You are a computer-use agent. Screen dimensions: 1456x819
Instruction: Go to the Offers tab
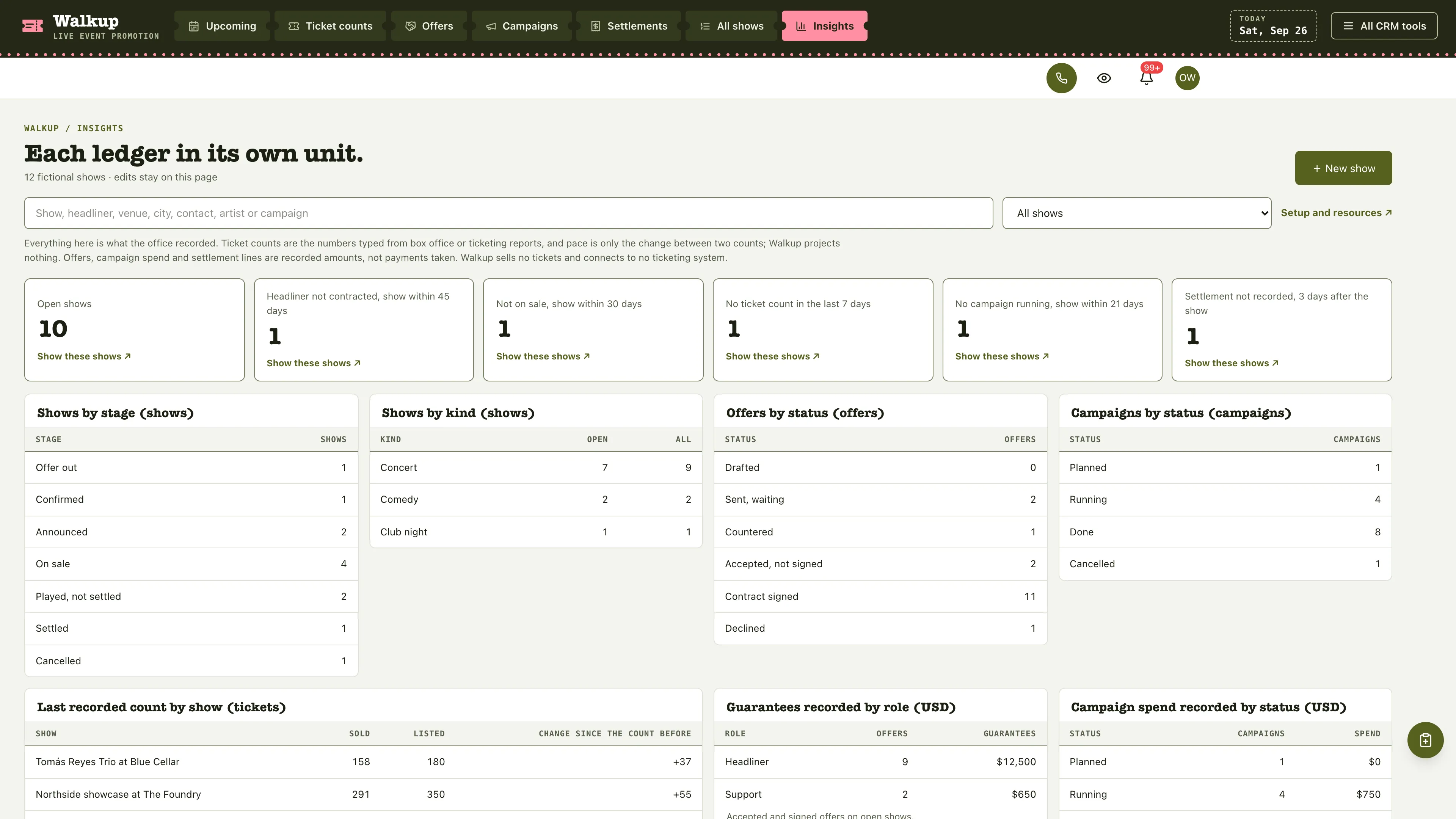click(429, 26)
